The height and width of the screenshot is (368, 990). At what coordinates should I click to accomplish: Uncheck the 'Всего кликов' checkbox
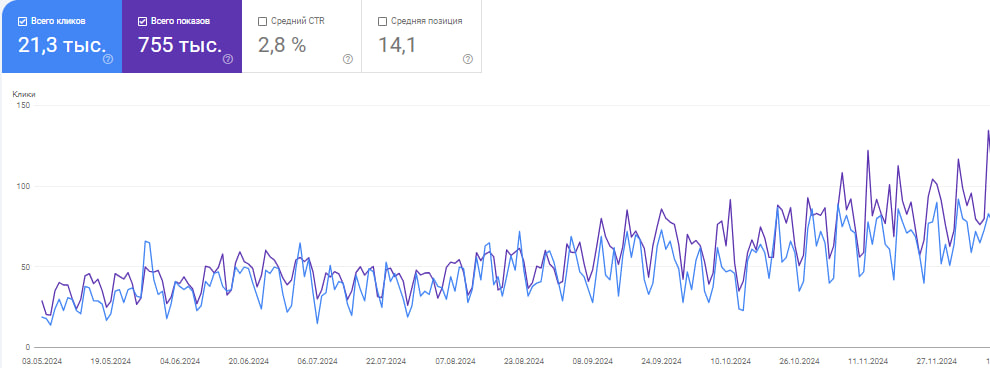[23, 21]
